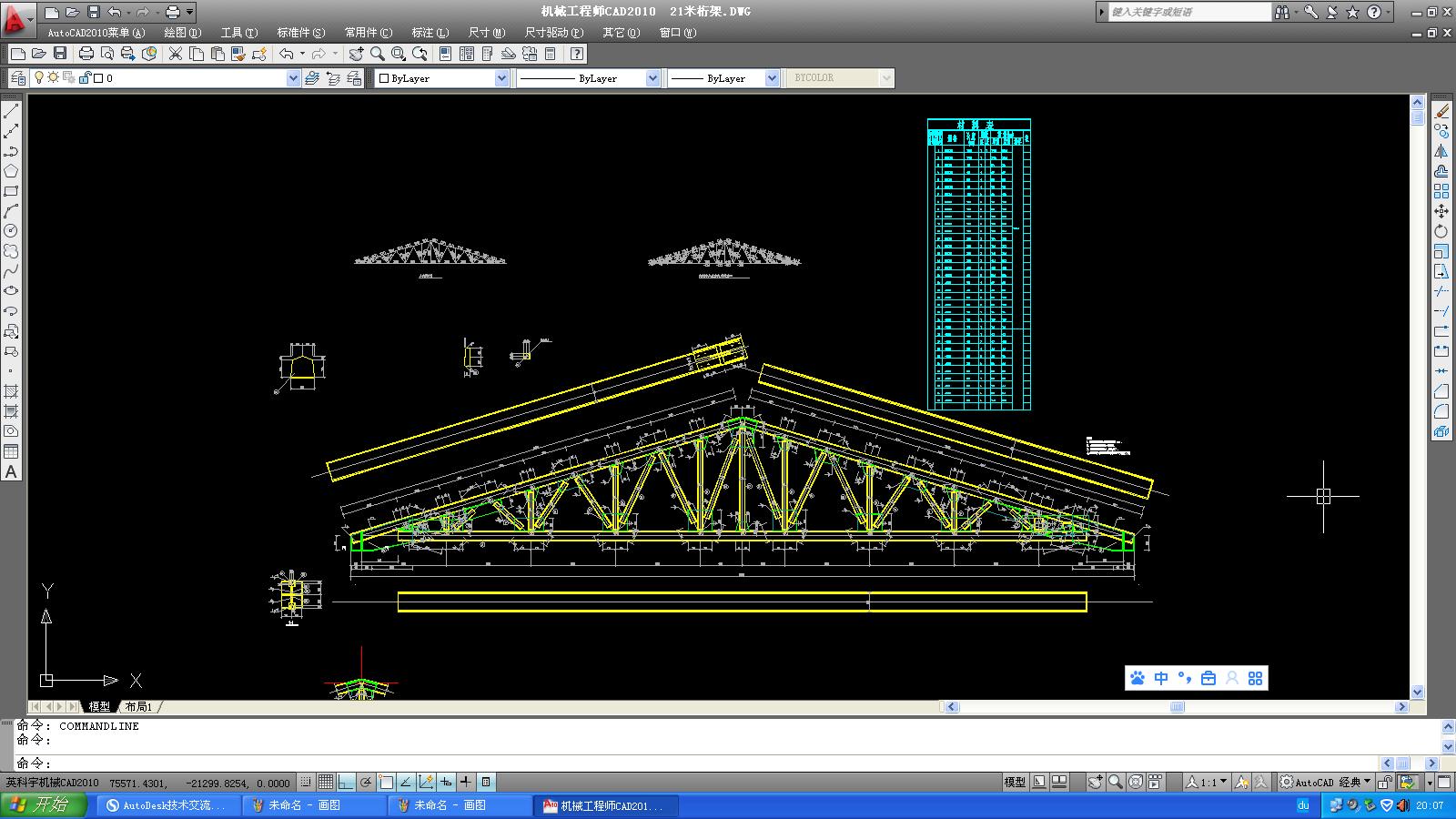Select the multiline Text tool
This screenshot has width=1456, height=819.
pos(11,472)
